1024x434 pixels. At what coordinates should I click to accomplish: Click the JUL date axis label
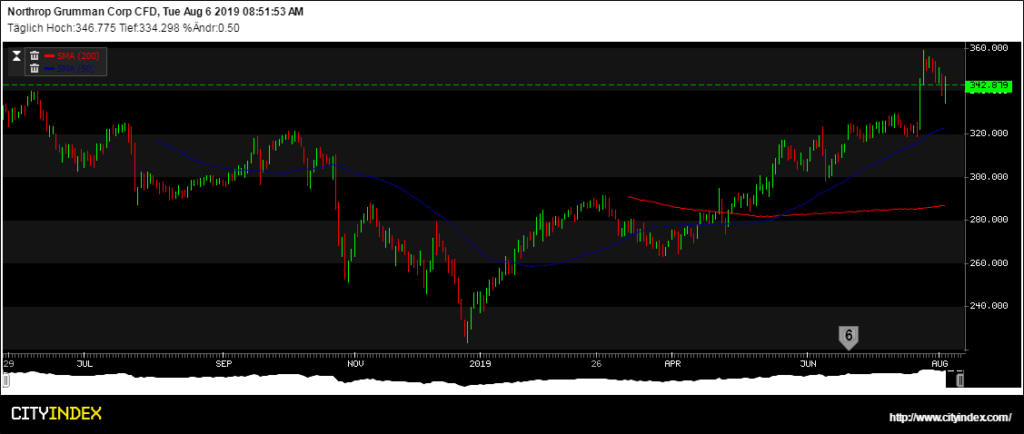click(x=85, y=362)
